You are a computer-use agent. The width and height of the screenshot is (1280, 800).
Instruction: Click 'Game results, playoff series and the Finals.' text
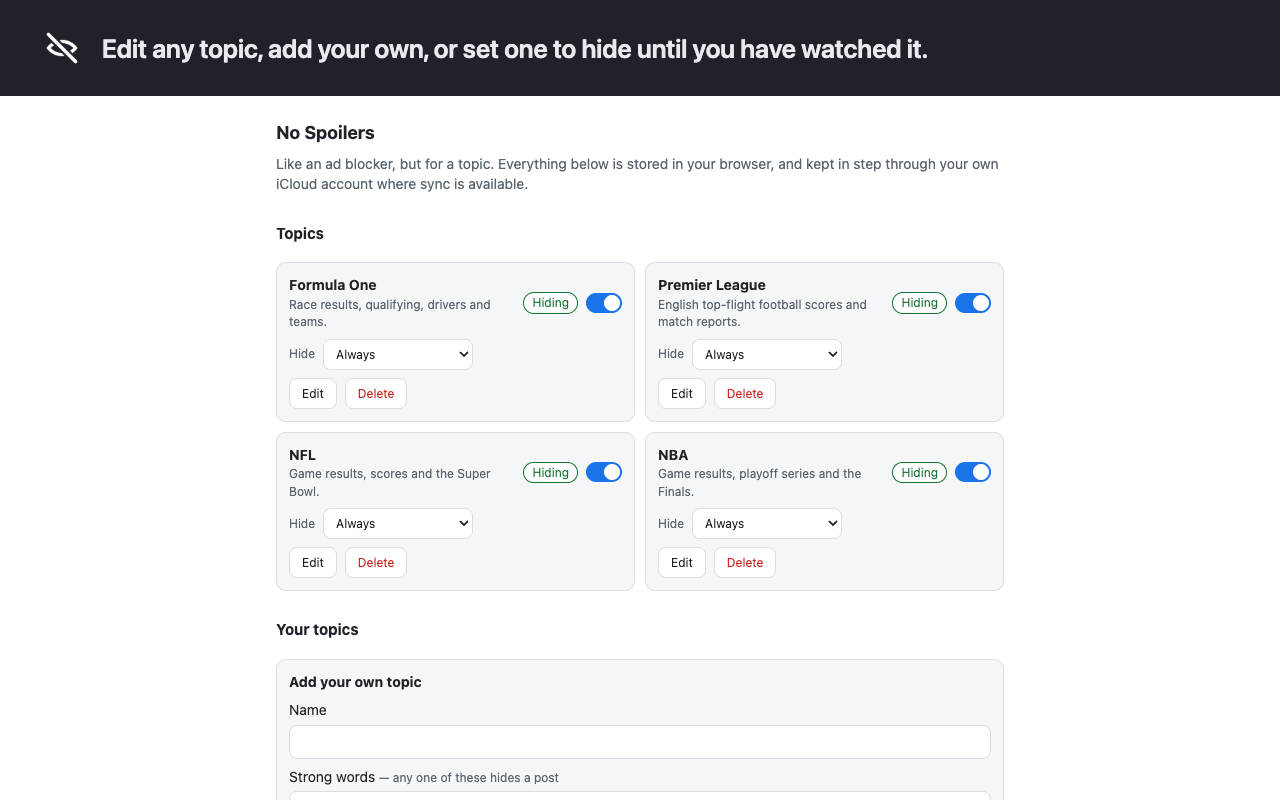[x=760, y=482]
